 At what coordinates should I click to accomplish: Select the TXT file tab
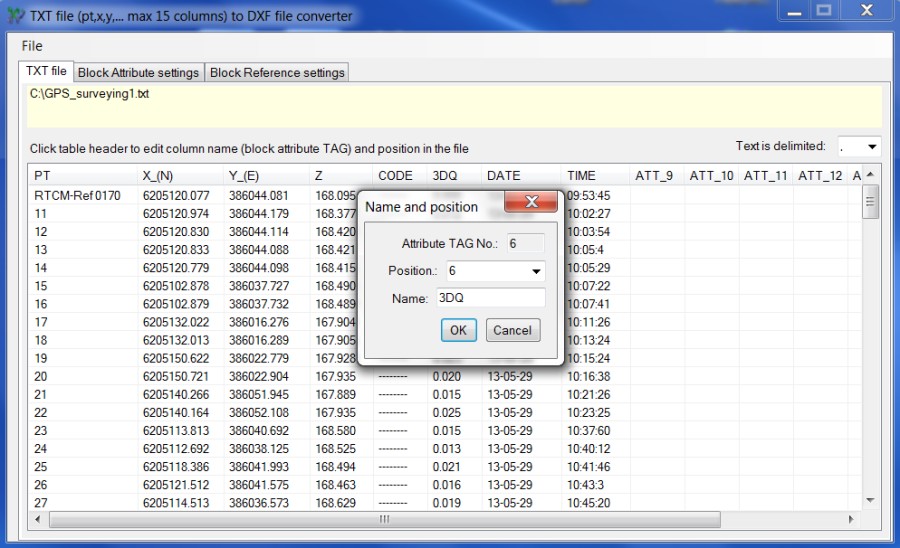[46, 71]
